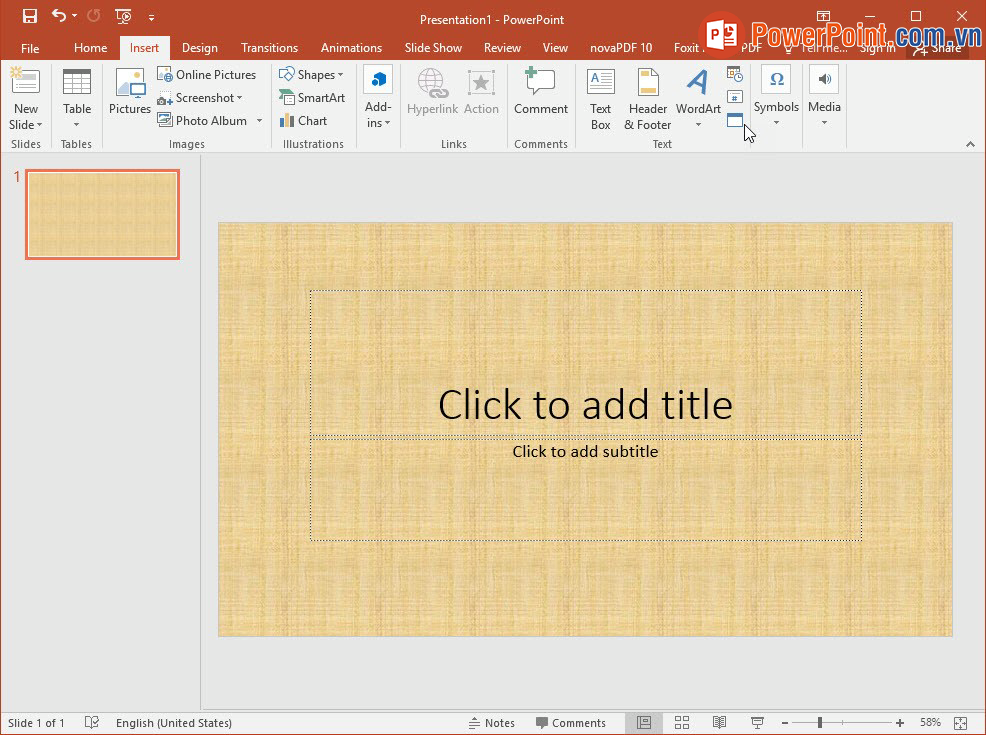
Task: Switch to Reading View
Action: (x=719, y=723)
